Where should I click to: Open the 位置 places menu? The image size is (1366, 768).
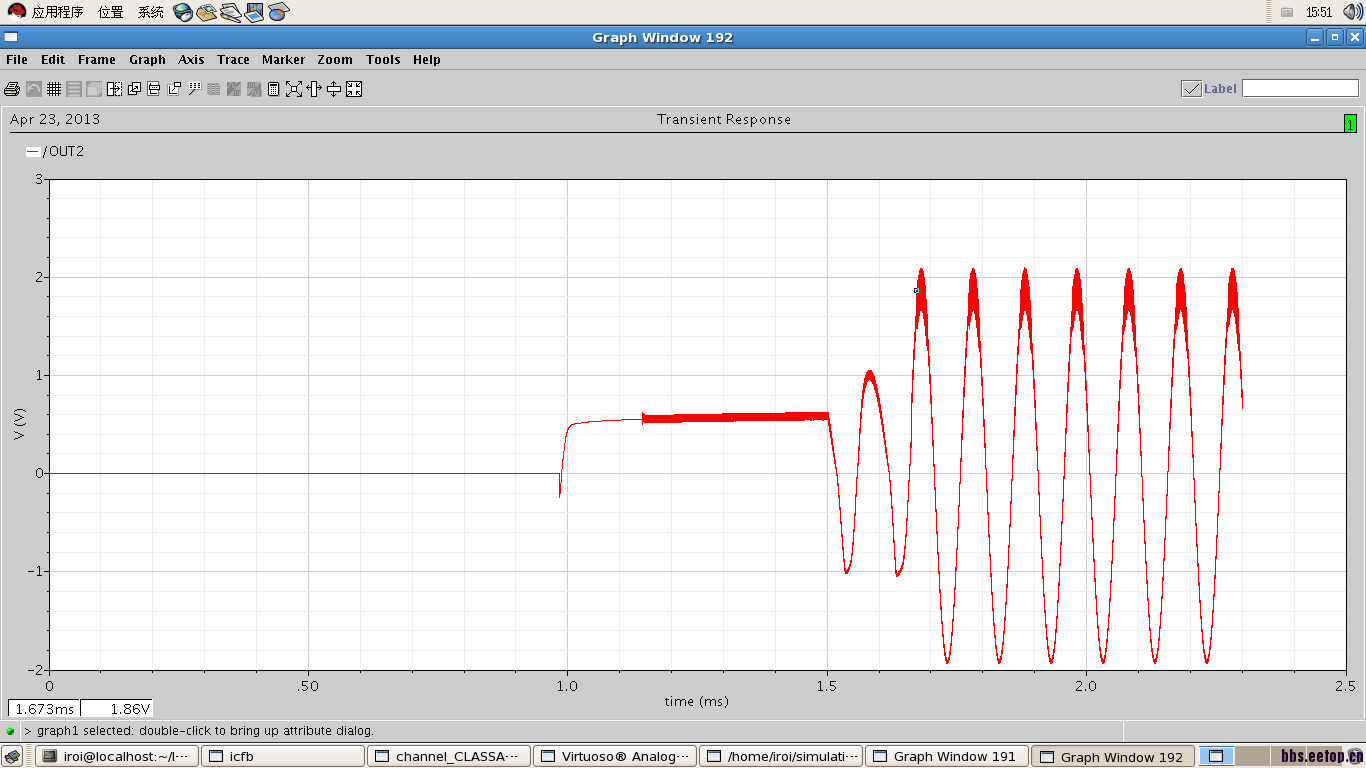point(111,12)
